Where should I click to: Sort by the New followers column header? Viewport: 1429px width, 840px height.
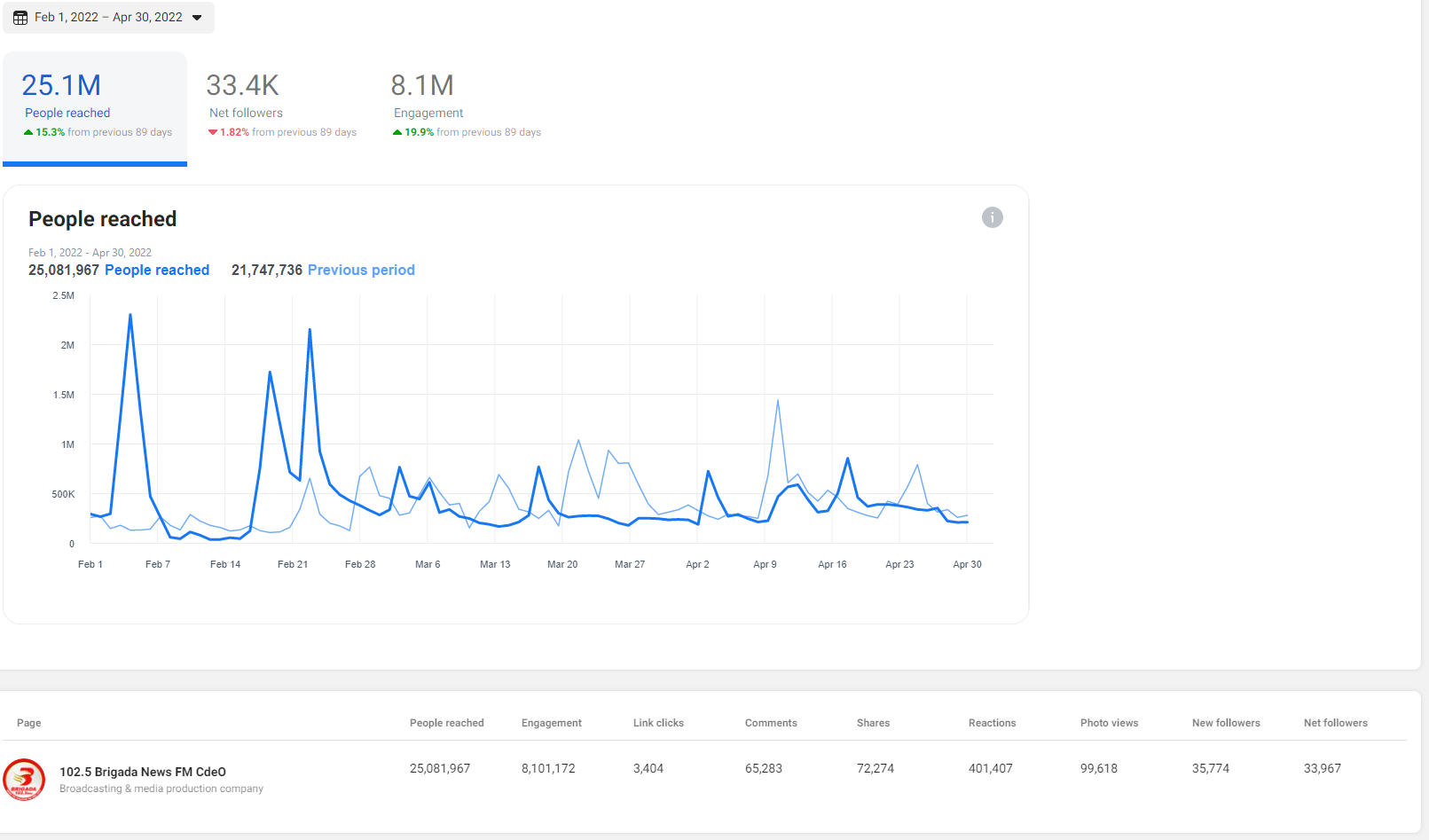coord(1226,723)
